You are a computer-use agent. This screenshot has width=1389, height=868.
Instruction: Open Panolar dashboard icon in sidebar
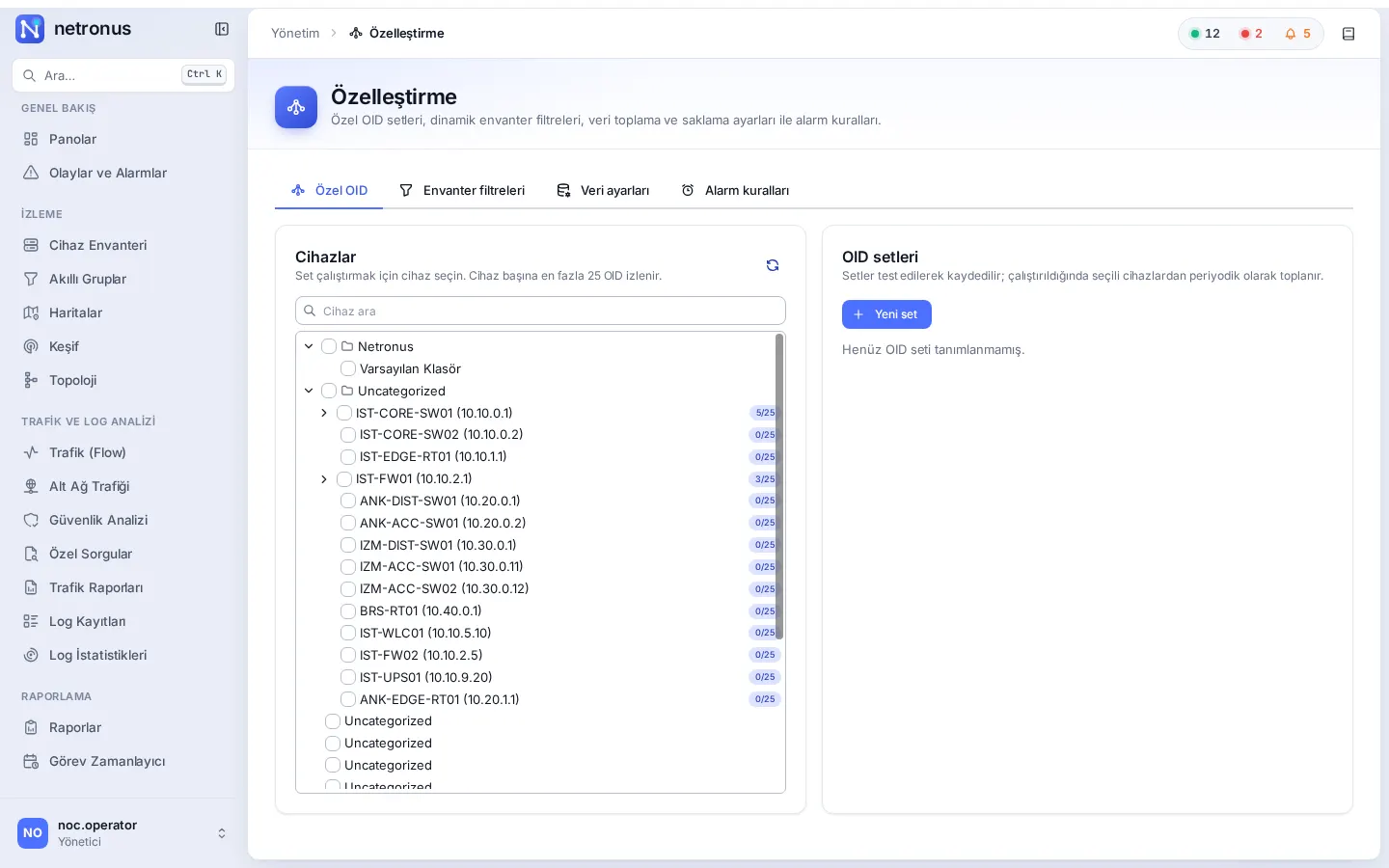[x=31, y=139]
